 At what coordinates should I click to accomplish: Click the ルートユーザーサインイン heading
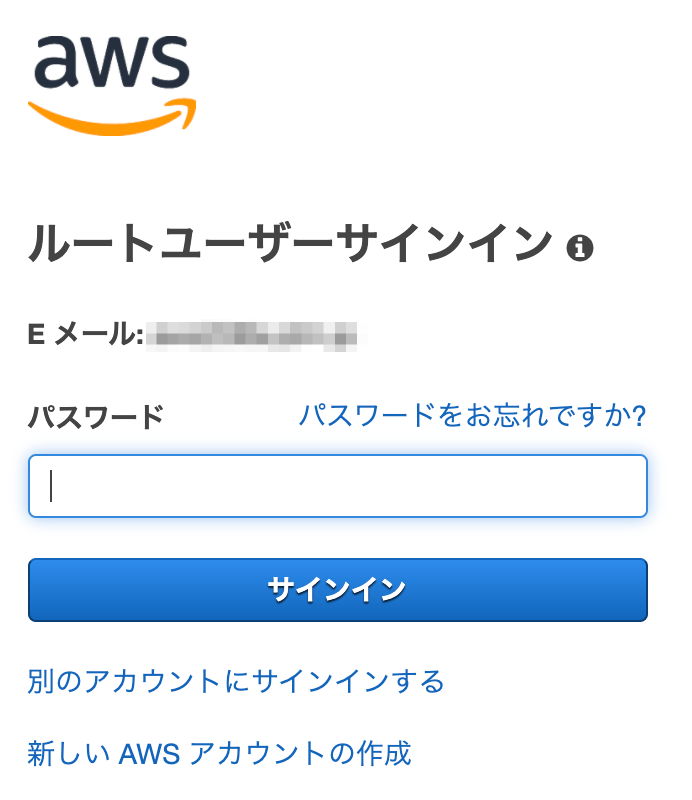290,245
